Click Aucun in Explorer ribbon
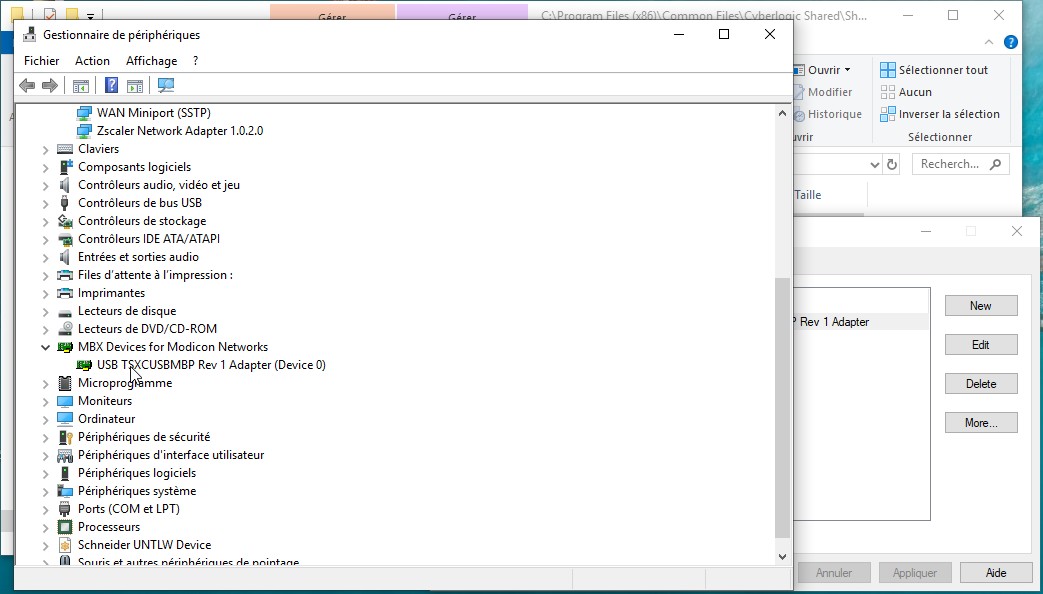 coord(906,92)
